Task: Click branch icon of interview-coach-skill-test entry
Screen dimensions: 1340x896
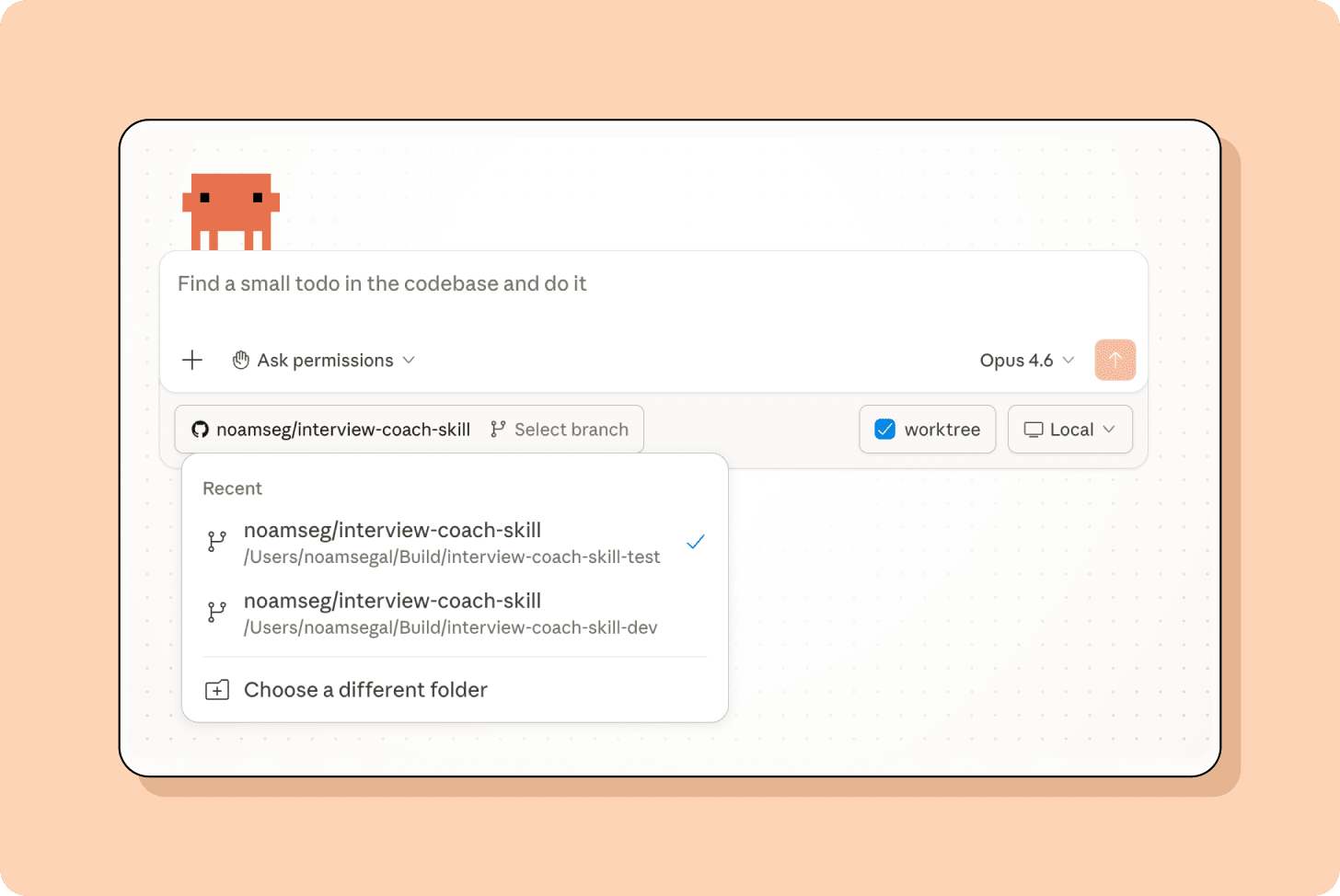Action: (x=216, y=542)
